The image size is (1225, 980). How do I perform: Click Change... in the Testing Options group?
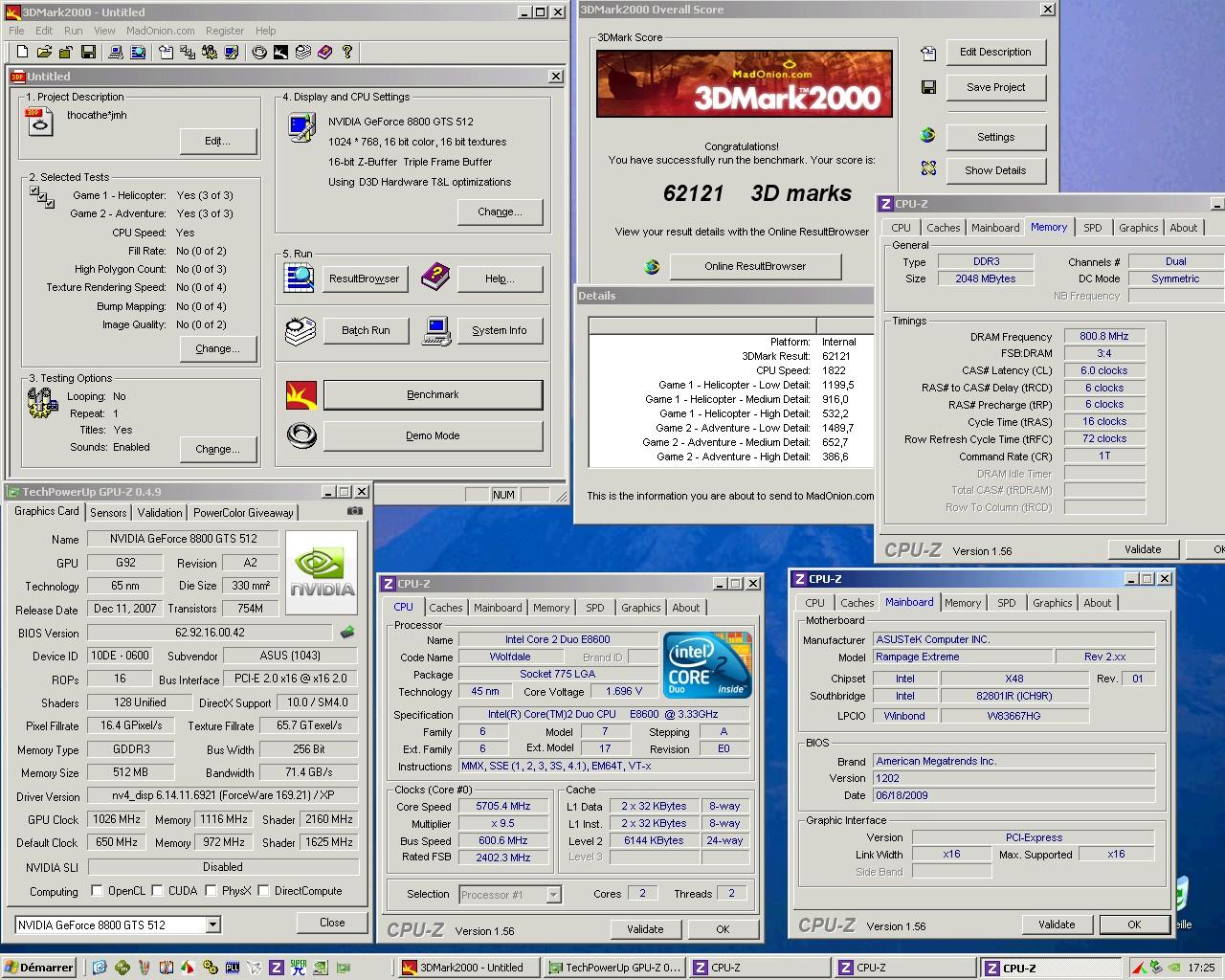218,449
